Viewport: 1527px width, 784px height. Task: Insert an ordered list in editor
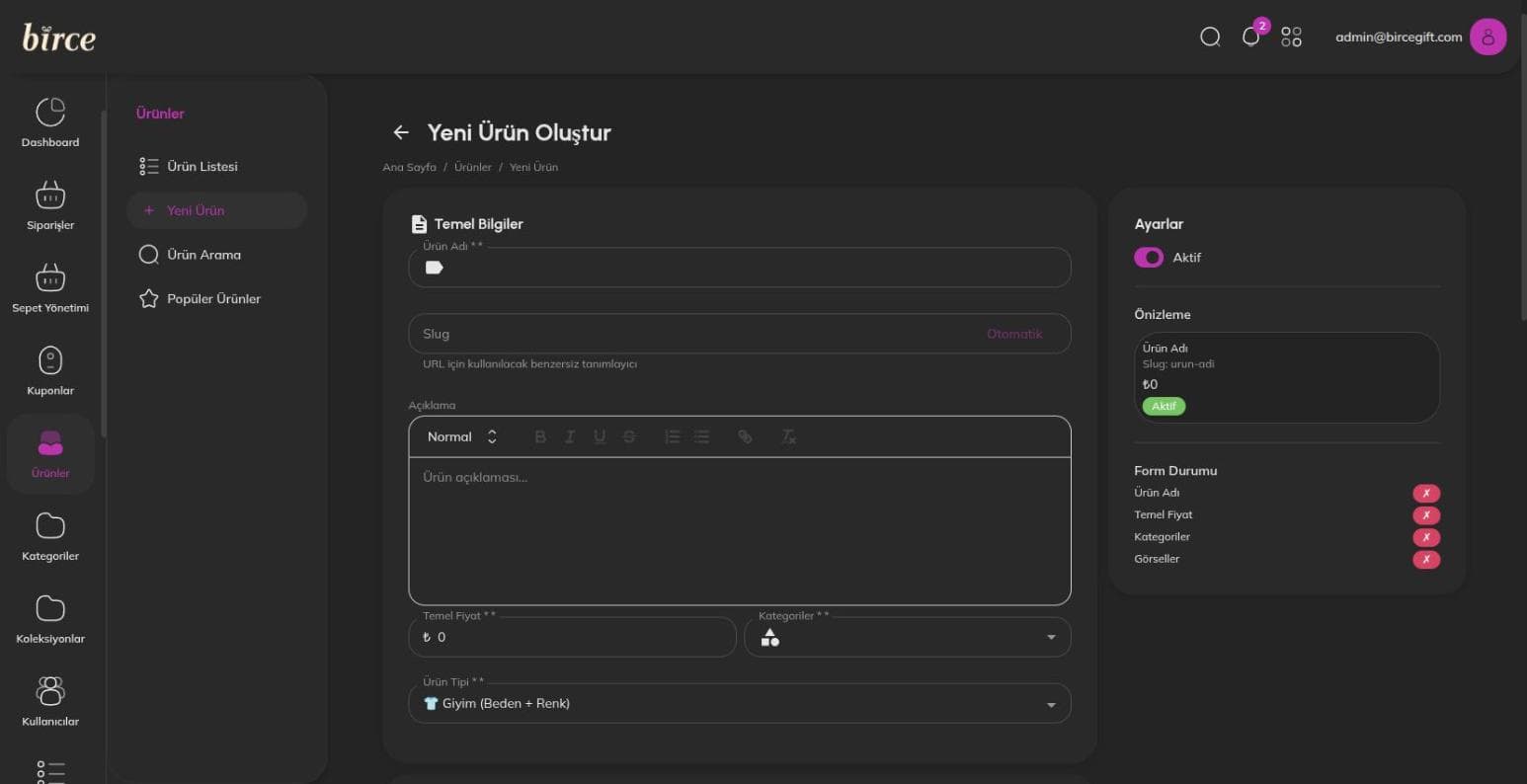(672, 436)
